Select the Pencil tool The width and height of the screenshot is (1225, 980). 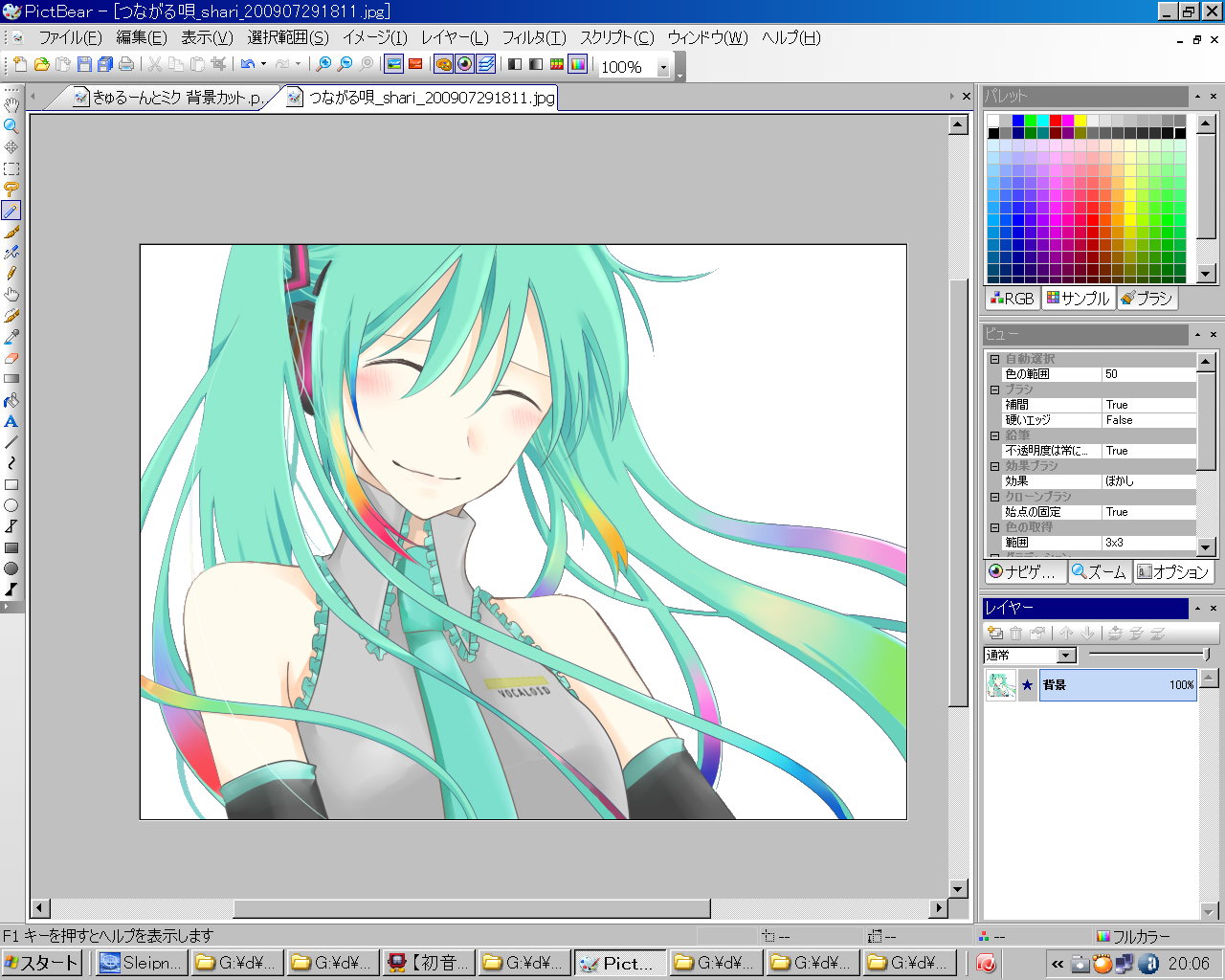pyautogui.click(x=11, y=274)
